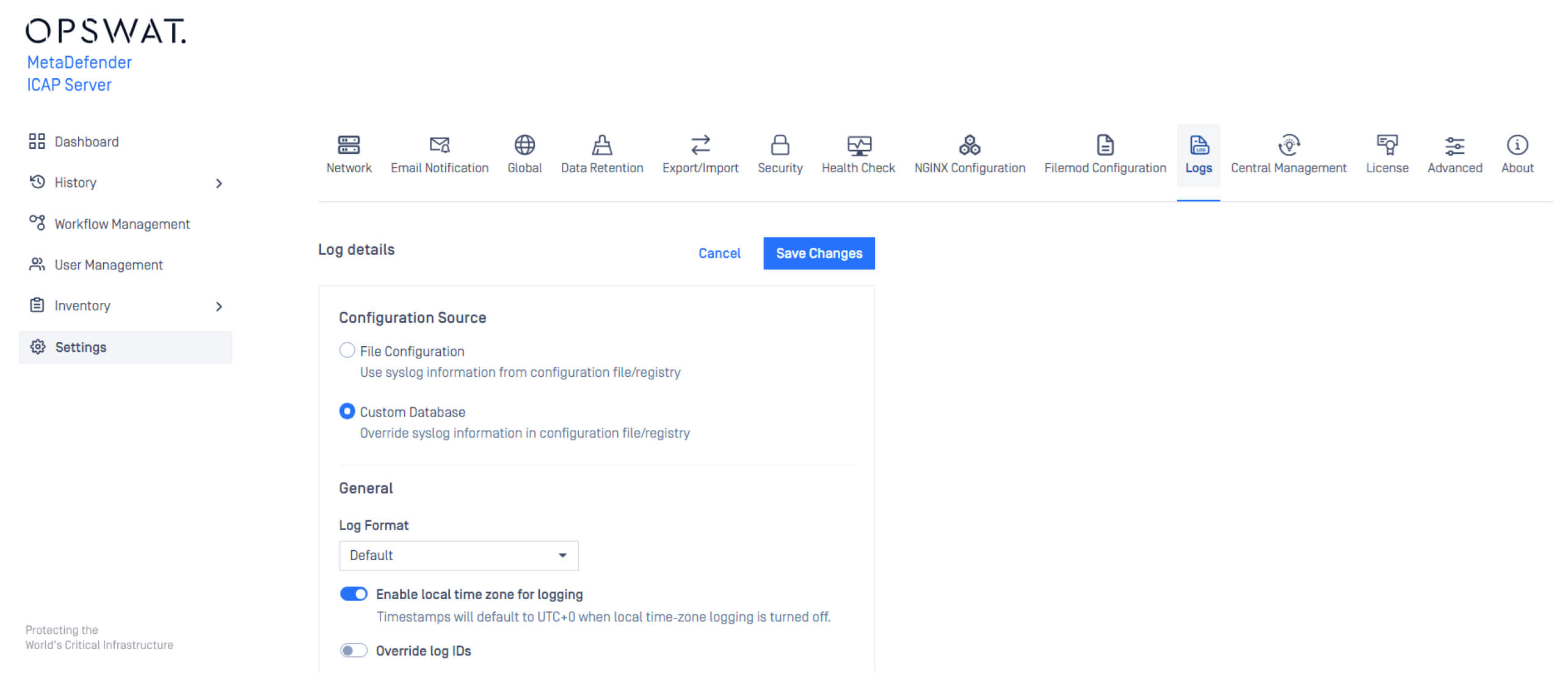Select File Configuration radio button
The image size is (1568, 698).
pyautogui.click(x=347, y=351)
